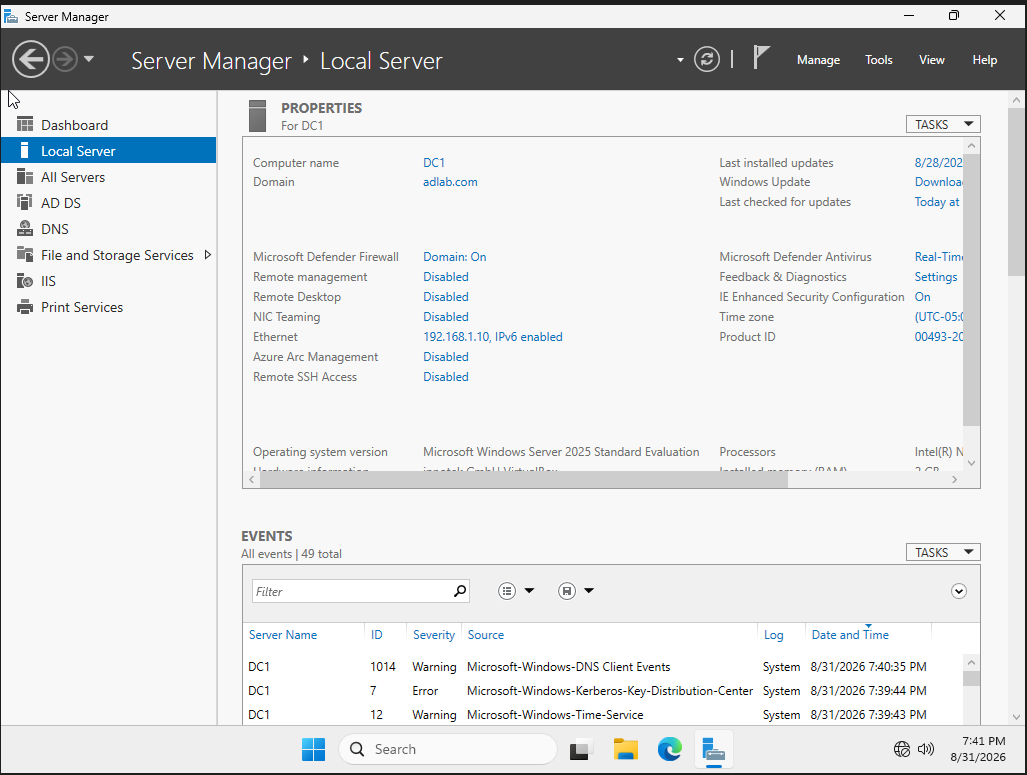Expand the events filter panel chevron
Image resolution: width=1027 pixels, height=775 pixels.
coord(959,592)
